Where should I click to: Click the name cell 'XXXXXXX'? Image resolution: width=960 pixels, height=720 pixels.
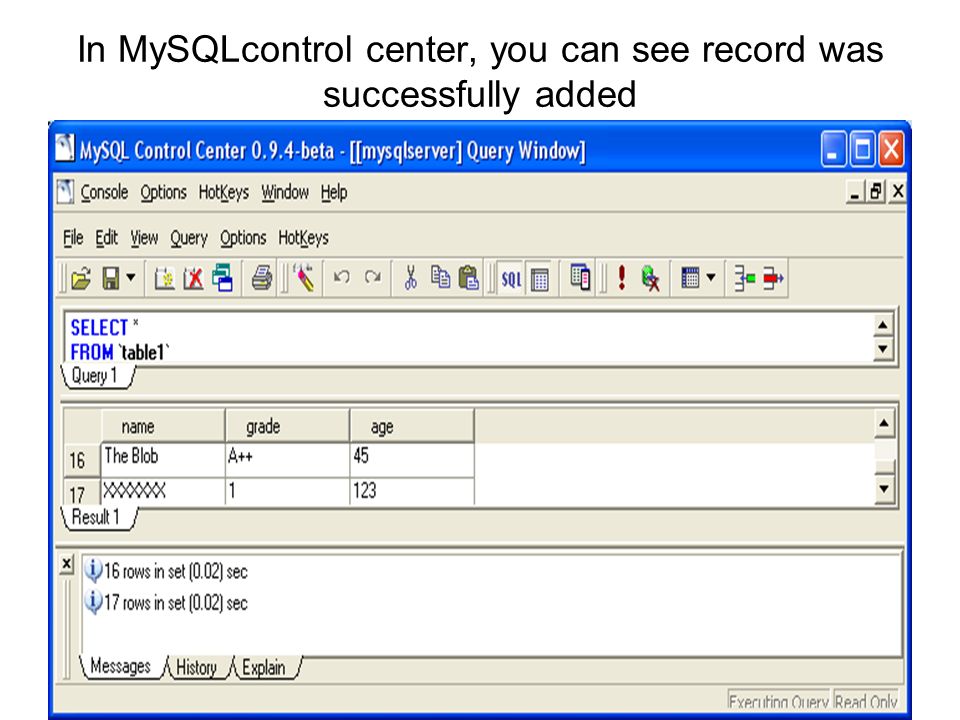tap(163, 492)
